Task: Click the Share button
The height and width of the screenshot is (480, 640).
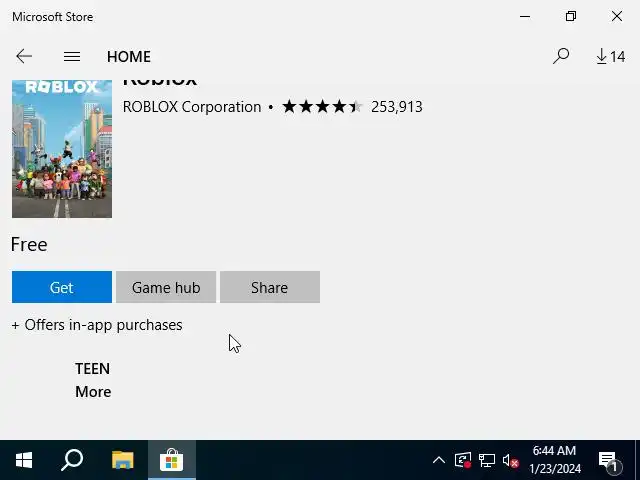Action: tap(270, 287)
